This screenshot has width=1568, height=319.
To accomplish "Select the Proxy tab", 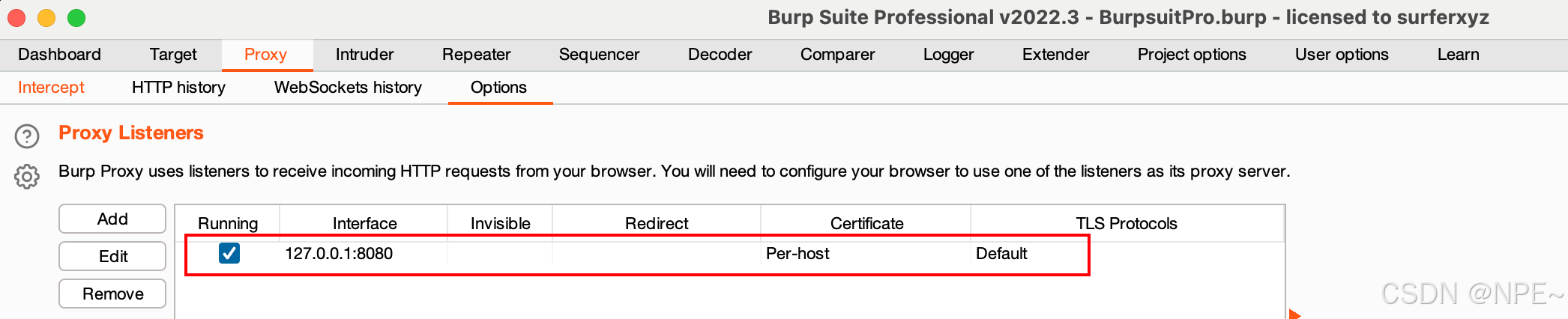I will click(x=266, y=55).
